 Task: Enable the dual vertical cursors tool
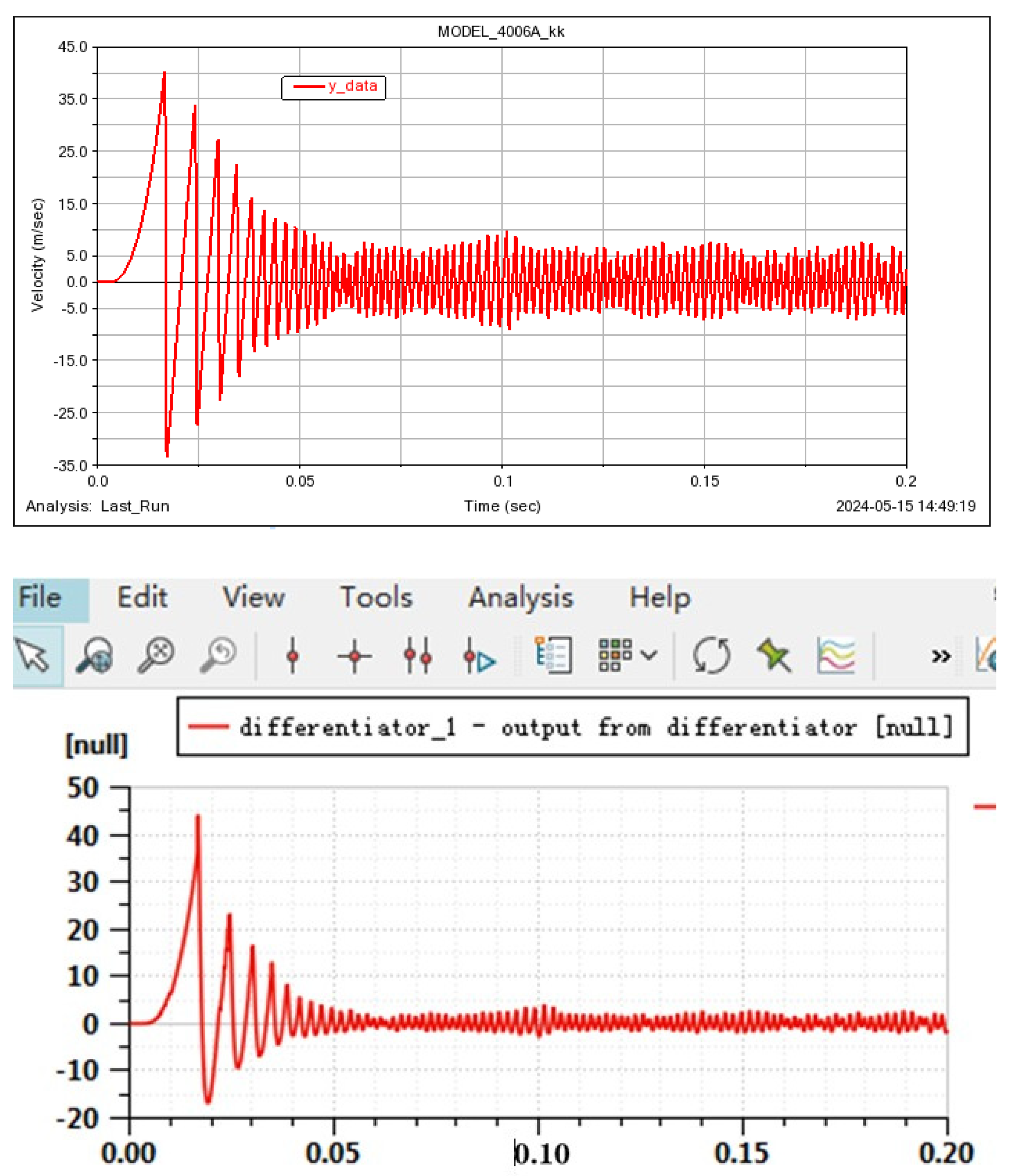tap(418, 656)
